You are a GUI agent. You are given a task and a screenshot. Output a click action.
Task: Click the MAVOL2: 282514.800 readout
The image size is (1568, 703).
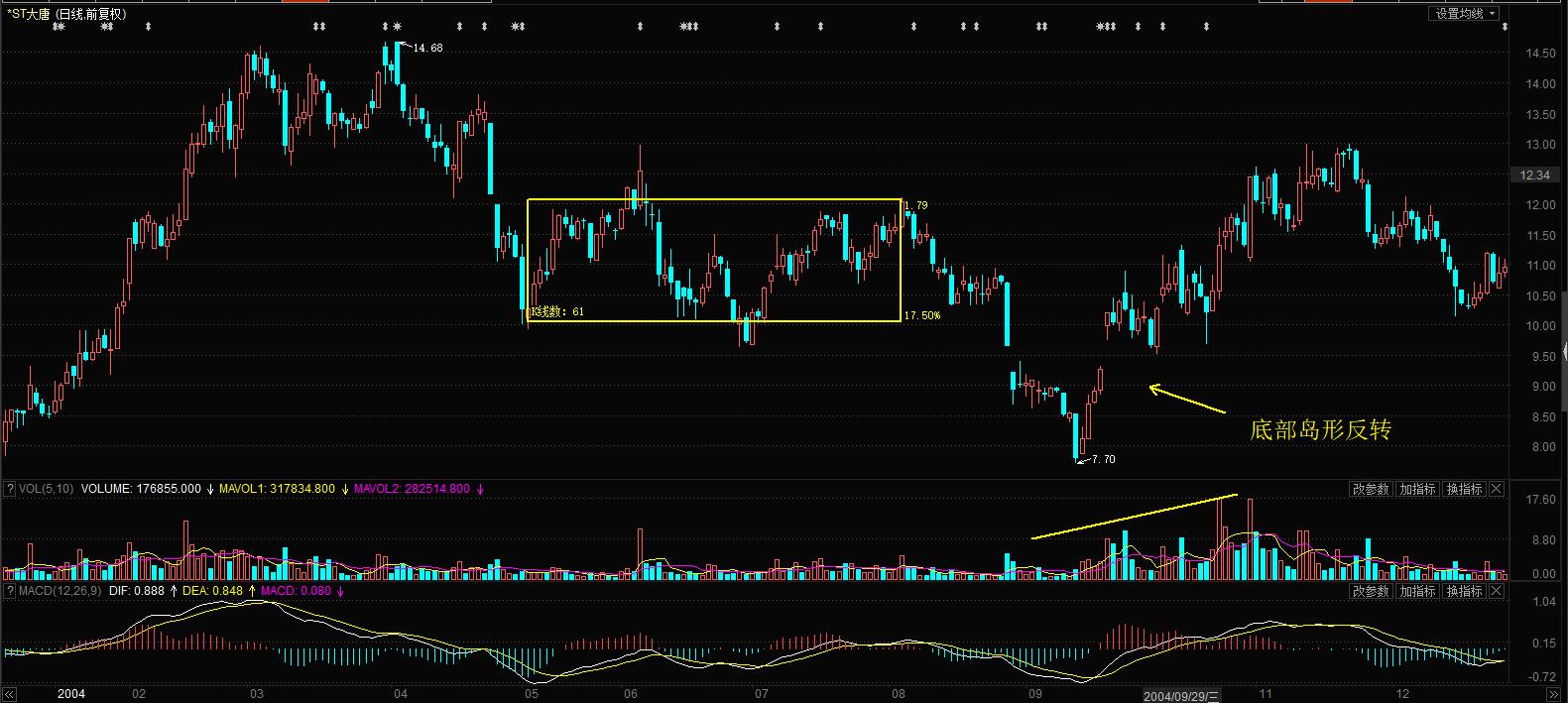(x=413, y=489)
